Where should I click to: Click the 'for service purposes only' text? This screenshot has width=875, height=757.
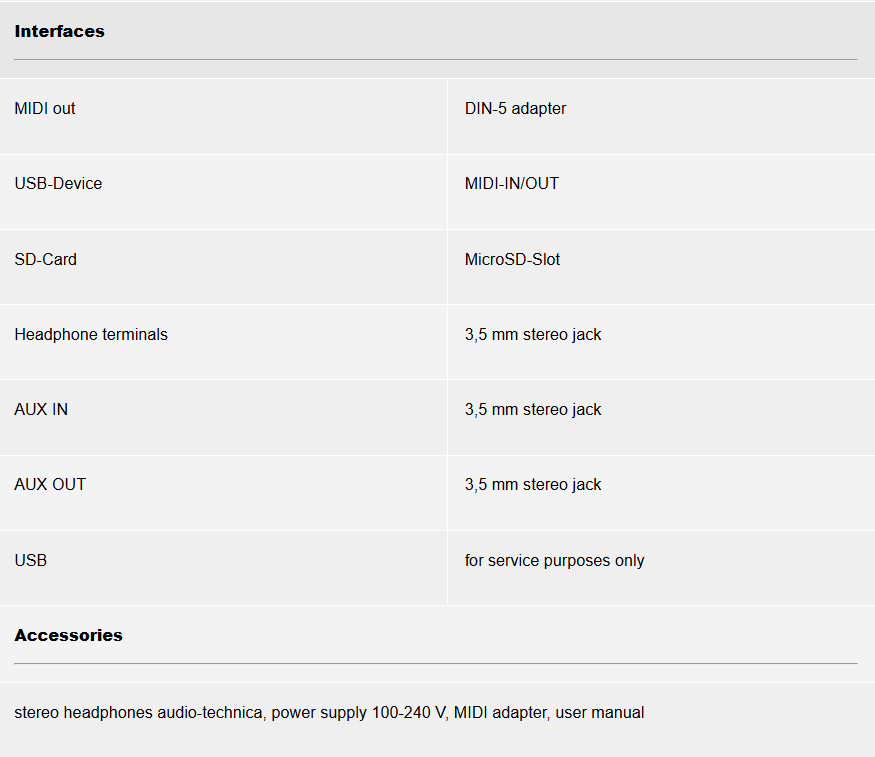pos(554,560)
